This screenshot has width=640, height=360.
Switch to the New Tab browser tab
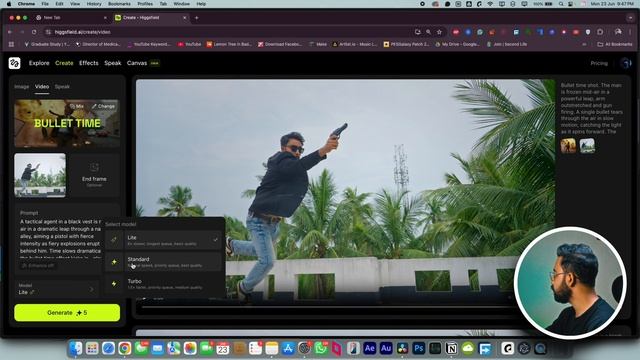coord(71,18)
